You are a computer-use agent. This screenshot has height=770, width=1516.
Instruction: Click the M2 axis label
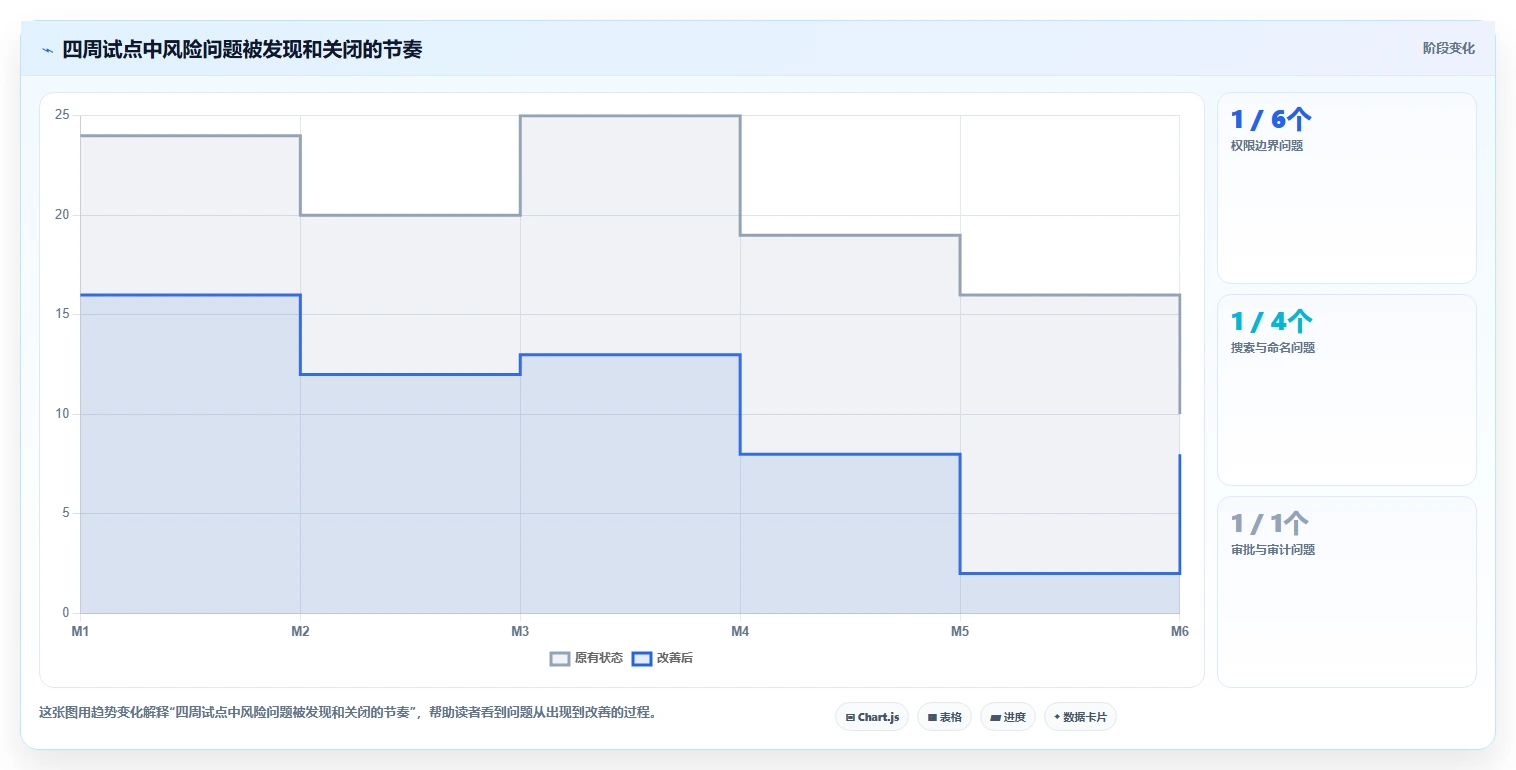pyautogui.click(x=300, y=631)
